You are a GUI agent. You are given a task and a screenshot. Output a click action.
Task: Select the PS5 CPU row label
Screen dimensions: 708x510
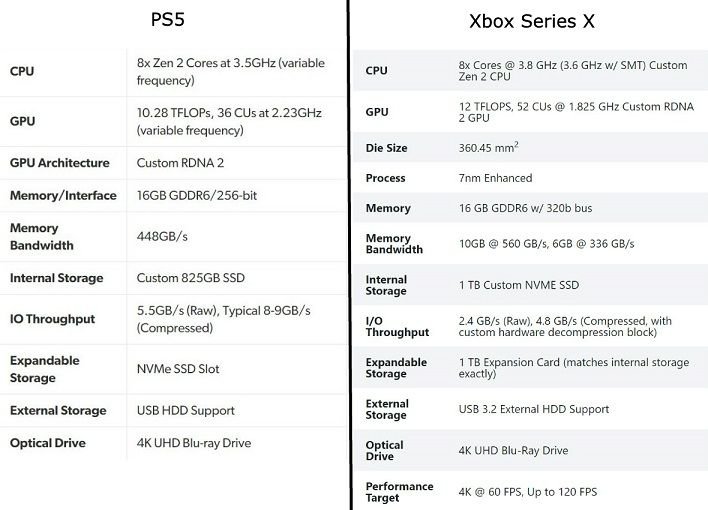(22, 71)
